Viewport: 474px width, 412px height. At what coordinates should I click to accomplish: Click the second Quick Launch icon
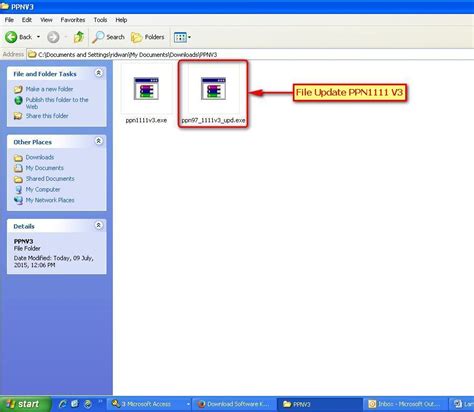click(x=75, y=404)
